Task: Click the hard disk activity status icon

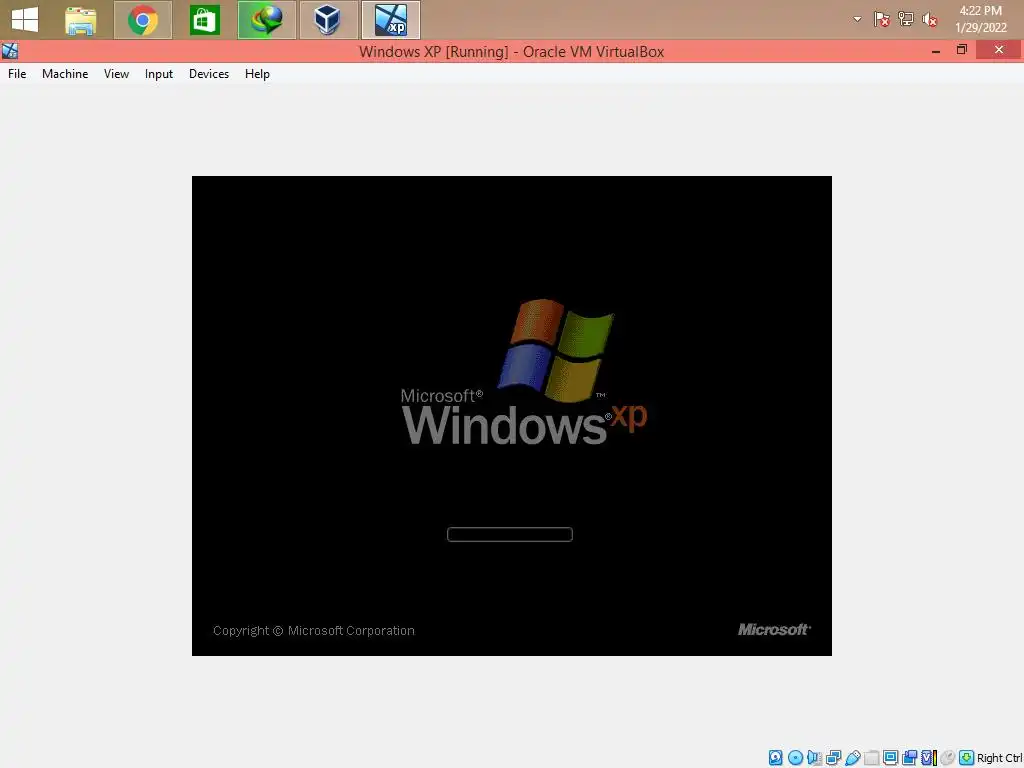Action: click(776, 758)
